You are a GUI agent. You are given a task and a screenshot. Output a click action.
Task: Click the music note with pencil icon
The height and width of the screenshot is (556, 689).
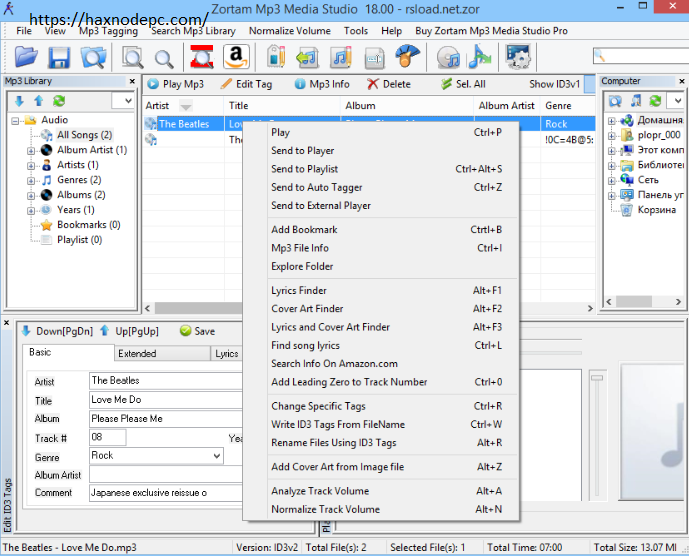coord(341,57)
